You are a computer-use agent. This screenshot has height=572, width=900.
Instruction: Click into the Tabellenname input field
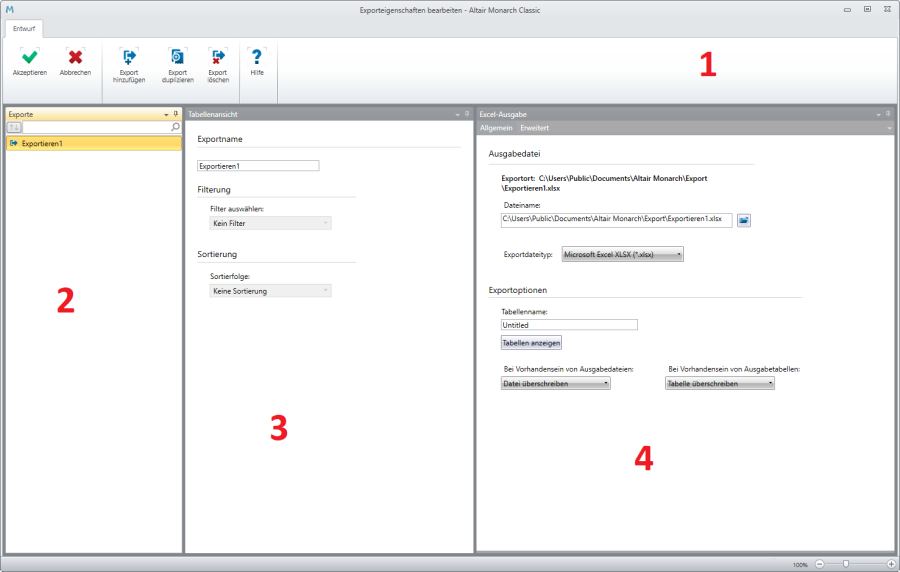[569, 325]
